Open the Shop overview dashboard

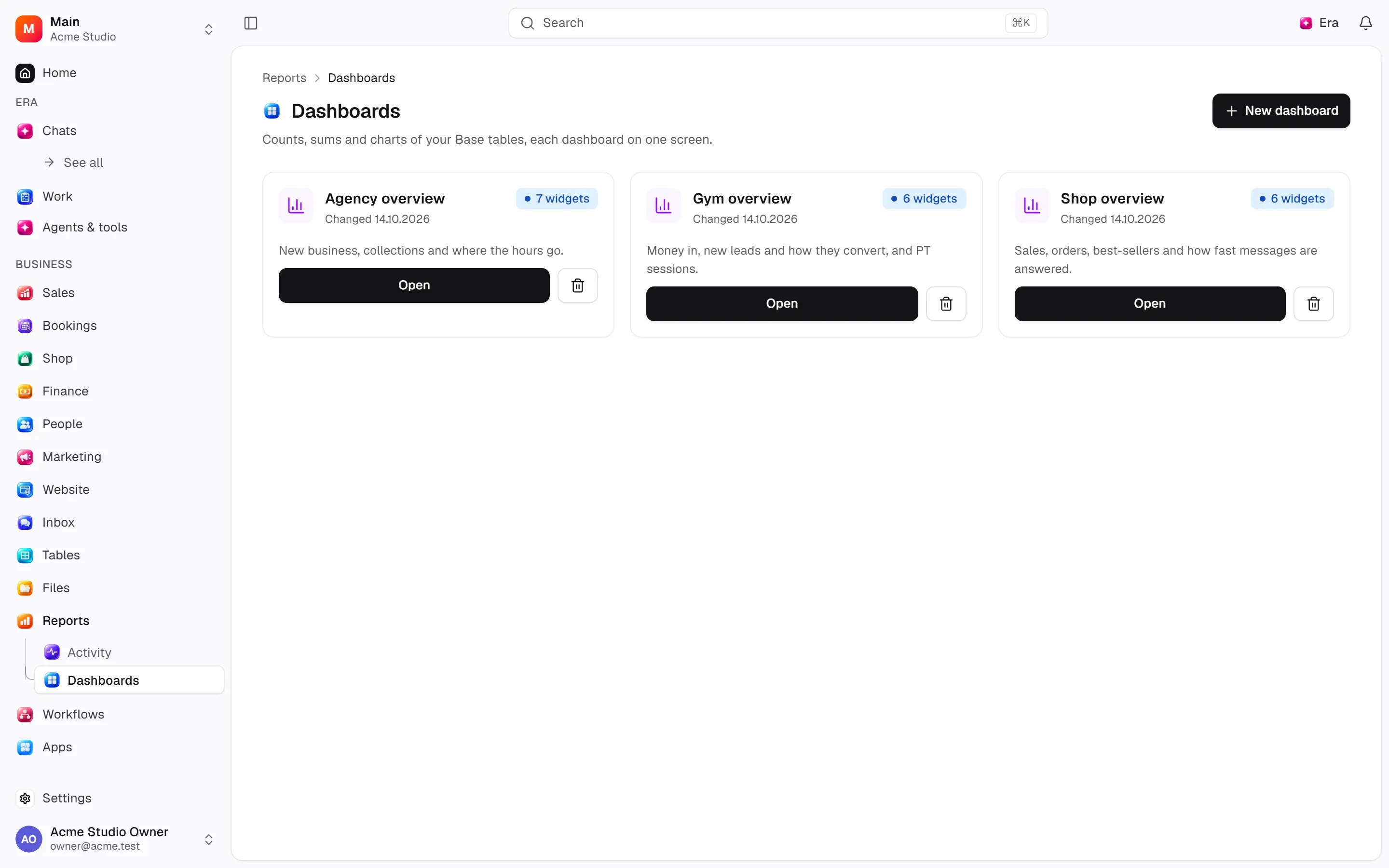(x=1150, y=304)
